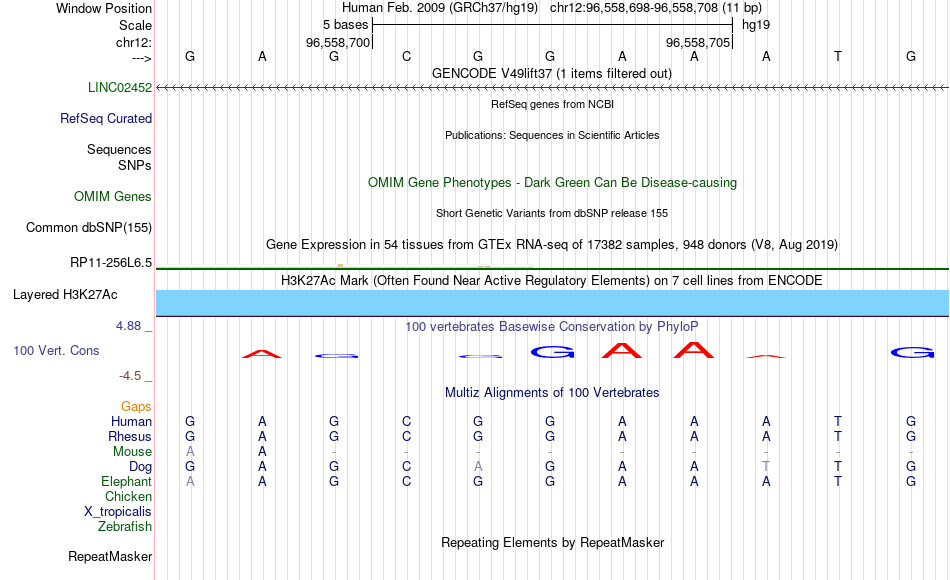This screenshot has width=950, height=580.
Task: Click the 4.88 upper conservation scale value
Action: 128,326
